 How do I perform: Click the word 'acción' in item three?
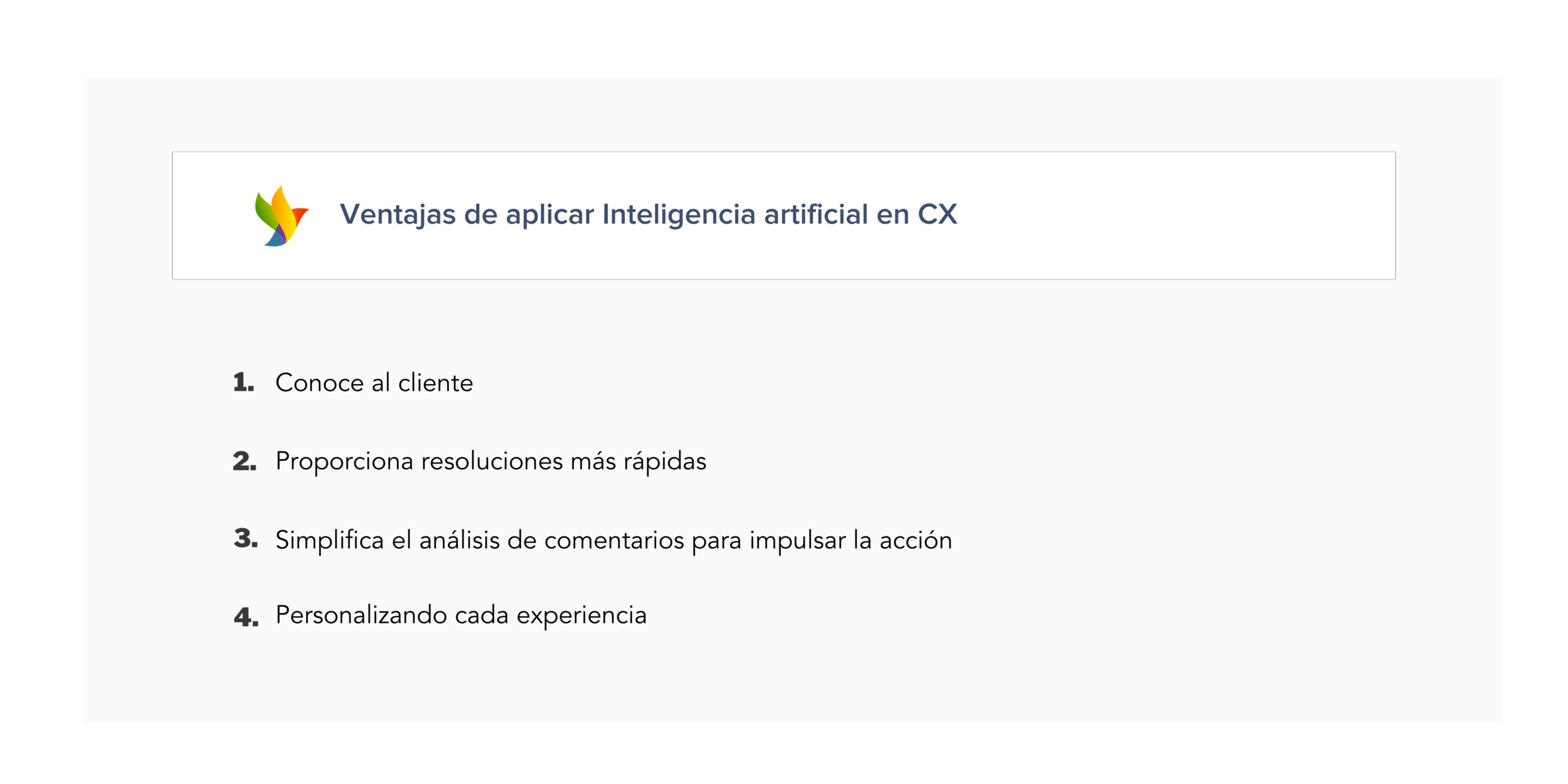pos(915,540)
